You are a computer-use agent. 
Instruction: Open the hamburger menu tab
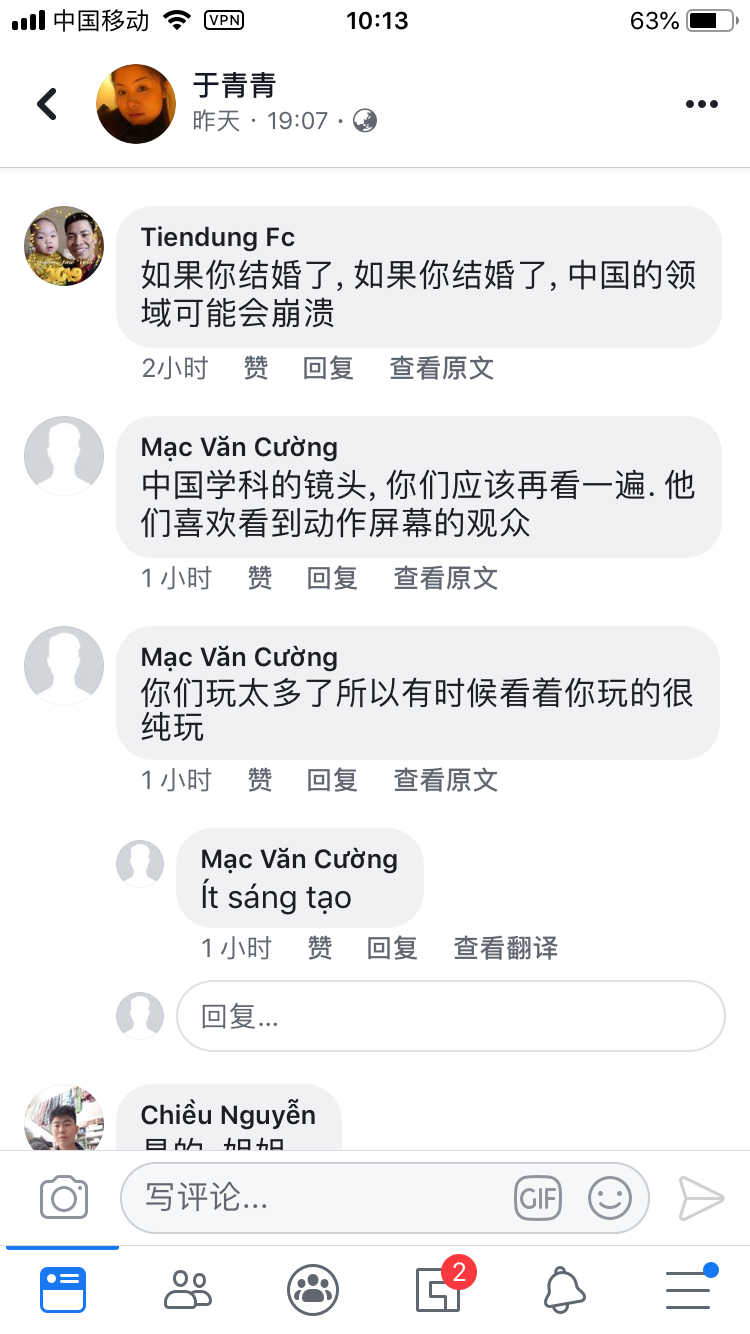pos(690,1288)
